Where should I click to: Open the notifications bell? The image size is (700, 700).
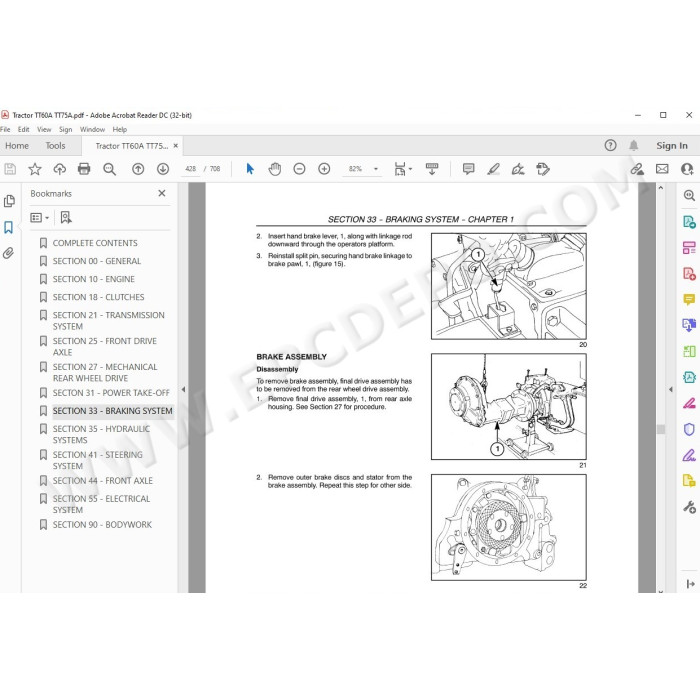click(633, 145)
